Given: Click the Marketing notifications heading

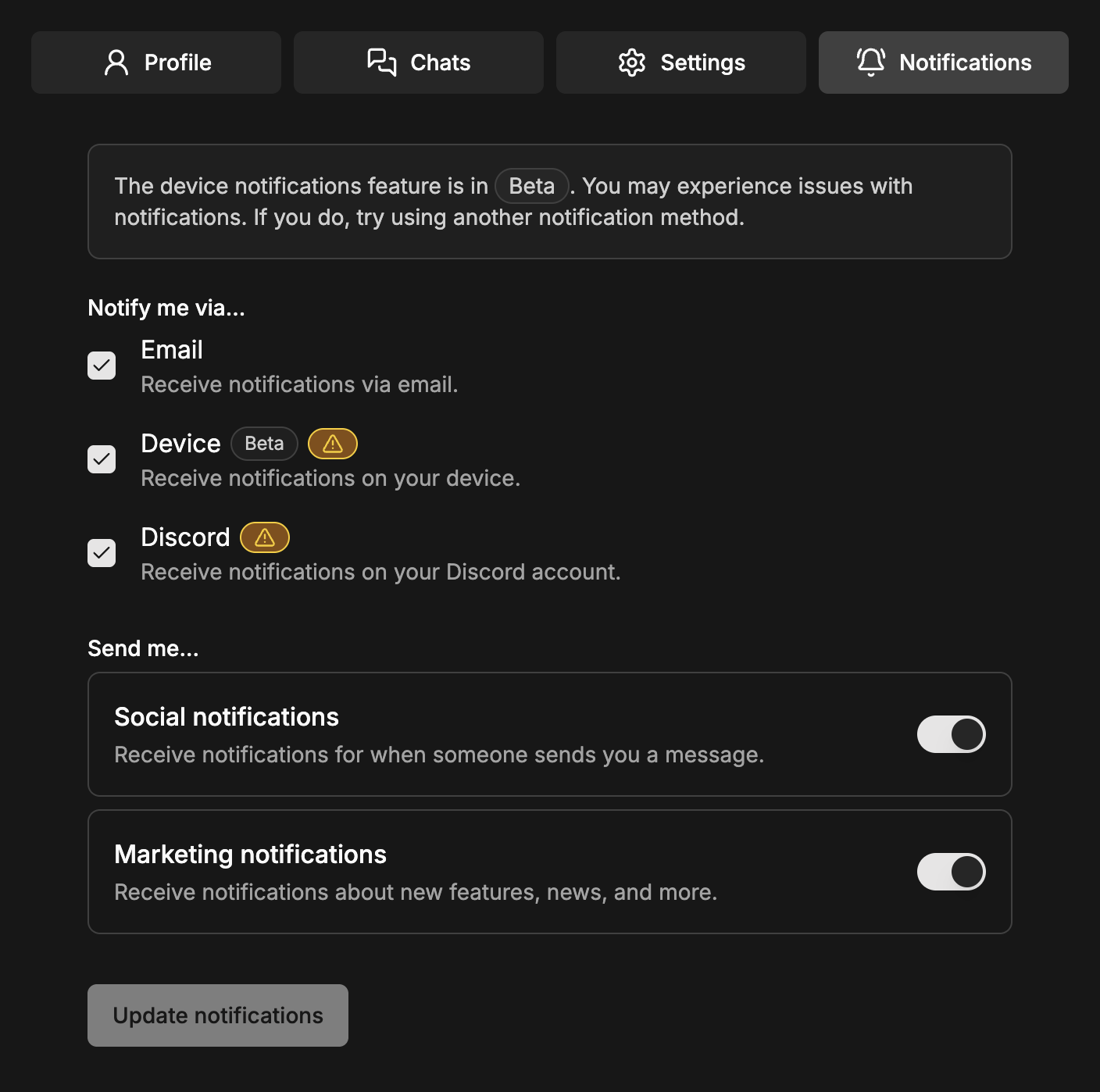Looking at the screenshot, I should click(x=250, y=855).
